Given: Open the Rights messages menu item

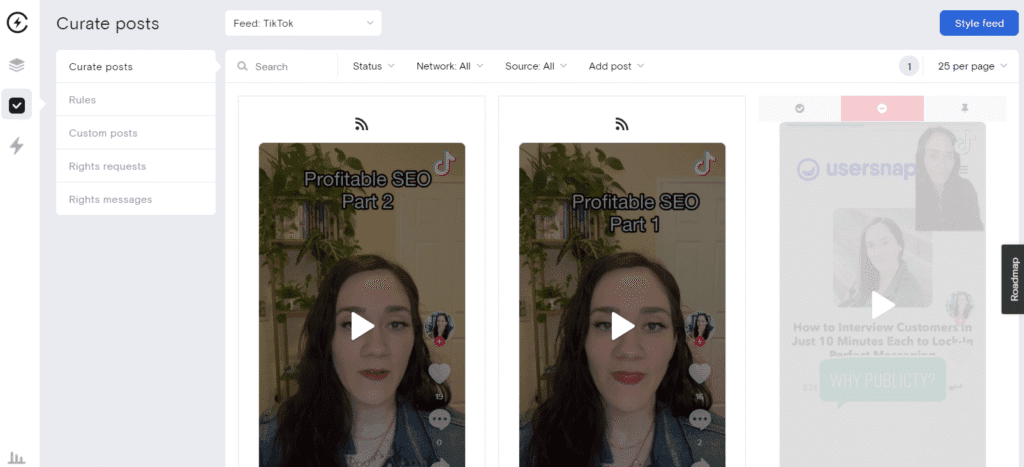Looking at the screenshot, I should [136, 199].
